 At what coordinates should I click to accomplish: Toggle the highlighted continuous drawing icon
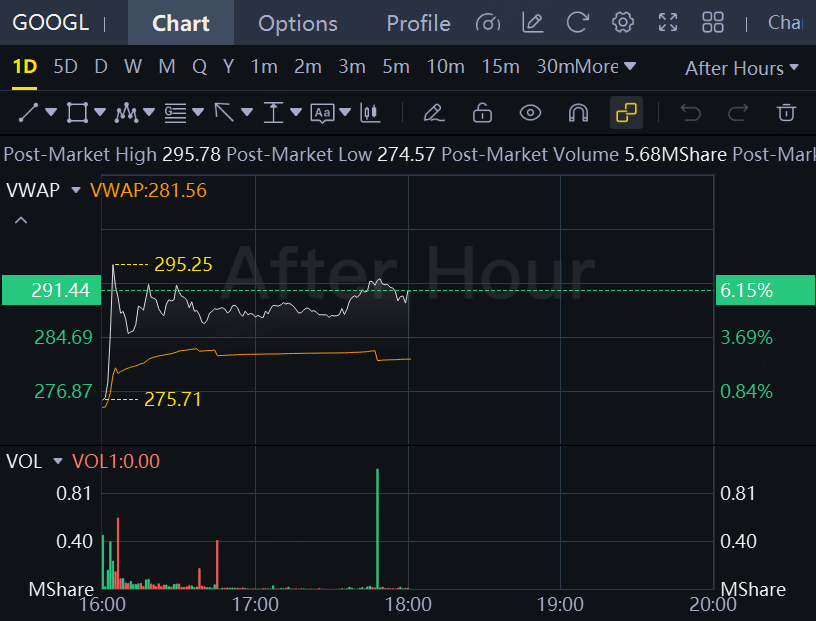[x=626, y=112]
